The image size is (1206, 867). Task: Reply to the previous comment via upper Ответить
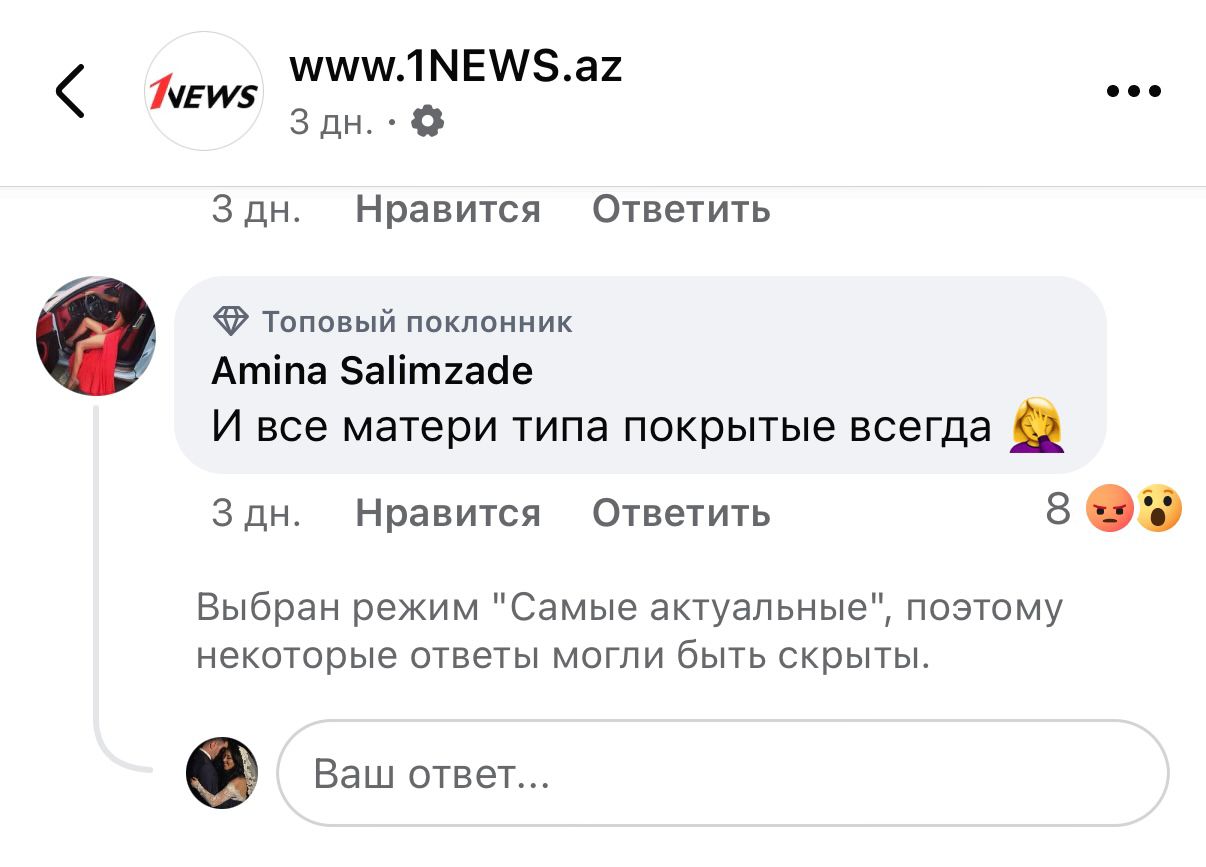point(681,209)
